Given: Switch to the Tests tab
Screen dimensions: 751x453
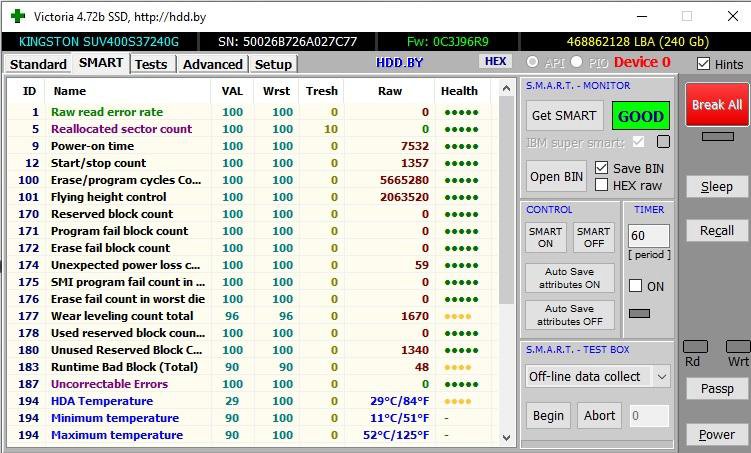Looking at the screenshot, I should [x=152, y=64].
